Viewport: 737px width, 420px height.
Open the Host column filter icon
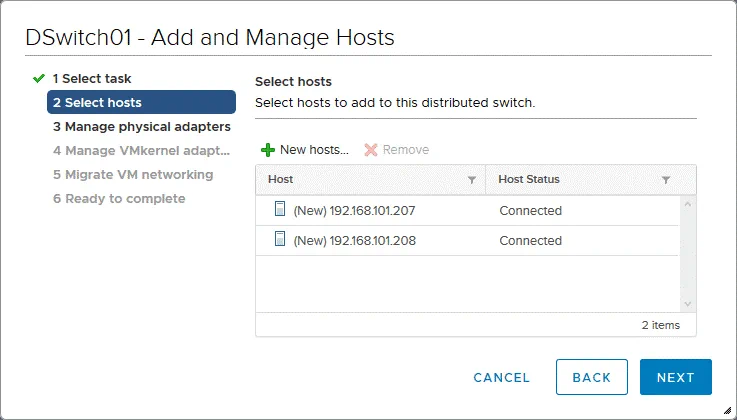coord(472,180)
